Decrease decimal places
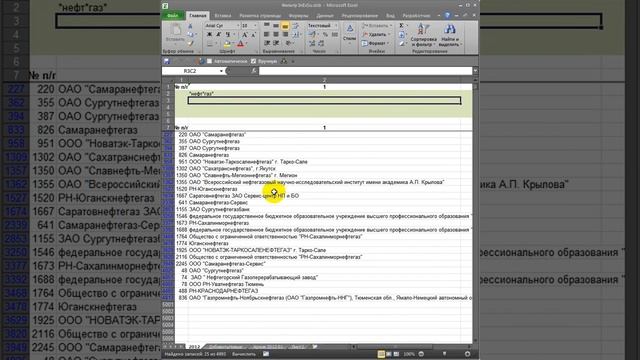Image resolution: width=640 pixels, height=360 pixels. [x=321, y=43]
